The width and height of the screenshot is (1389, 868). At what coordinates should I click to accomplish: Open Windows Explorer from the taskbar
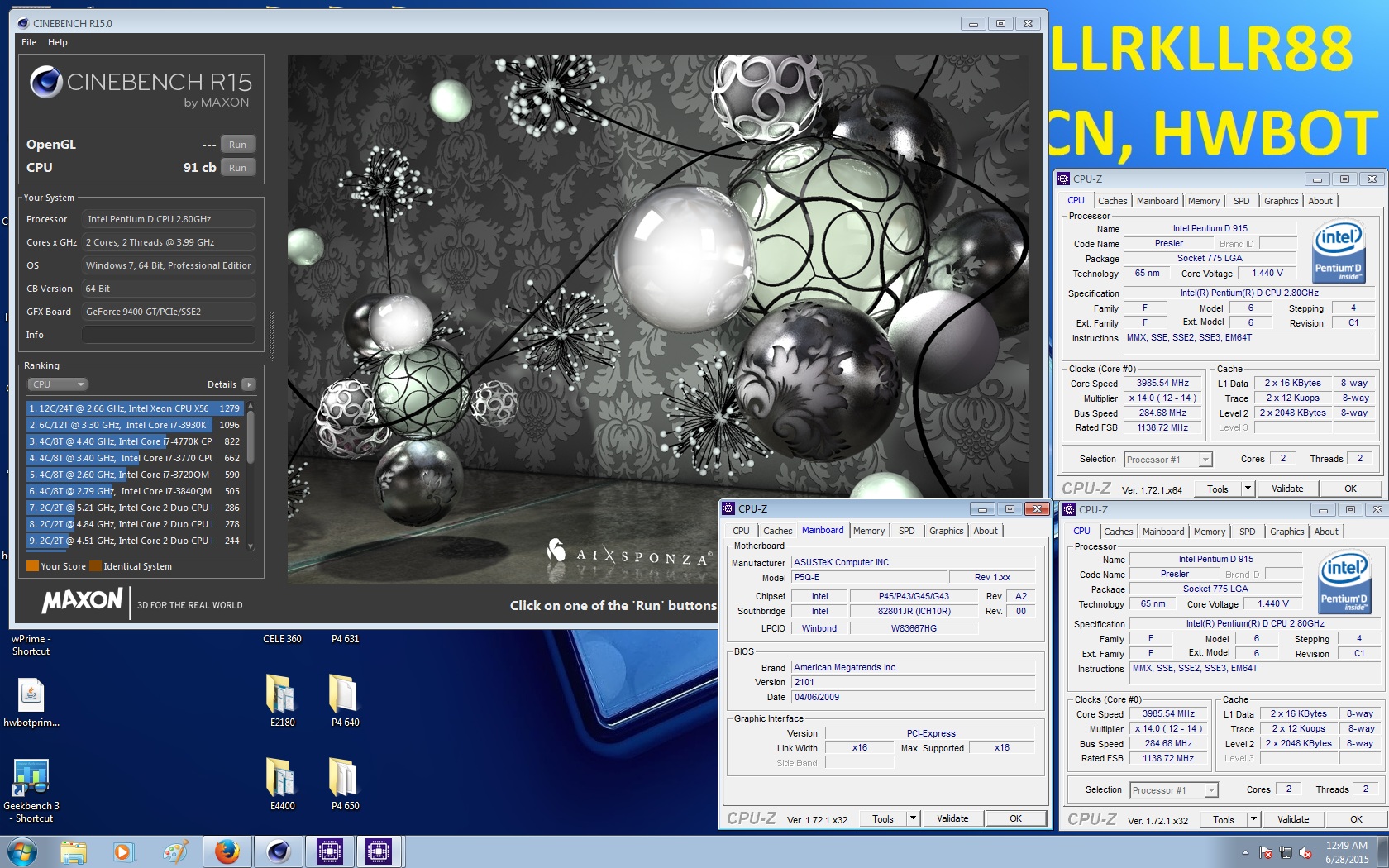coord(74,851)
